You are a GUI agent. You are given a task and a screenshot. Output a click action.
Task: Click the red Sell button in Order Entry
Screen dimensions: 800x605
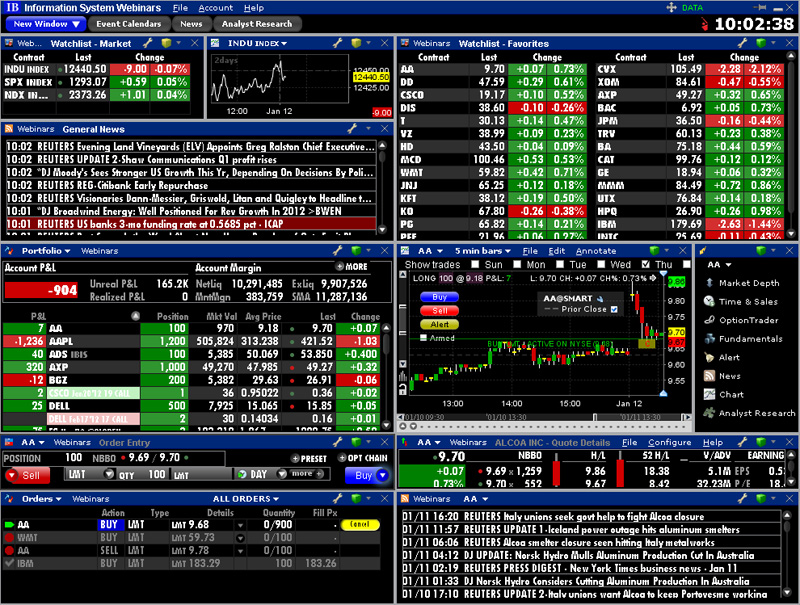(27, 475)
